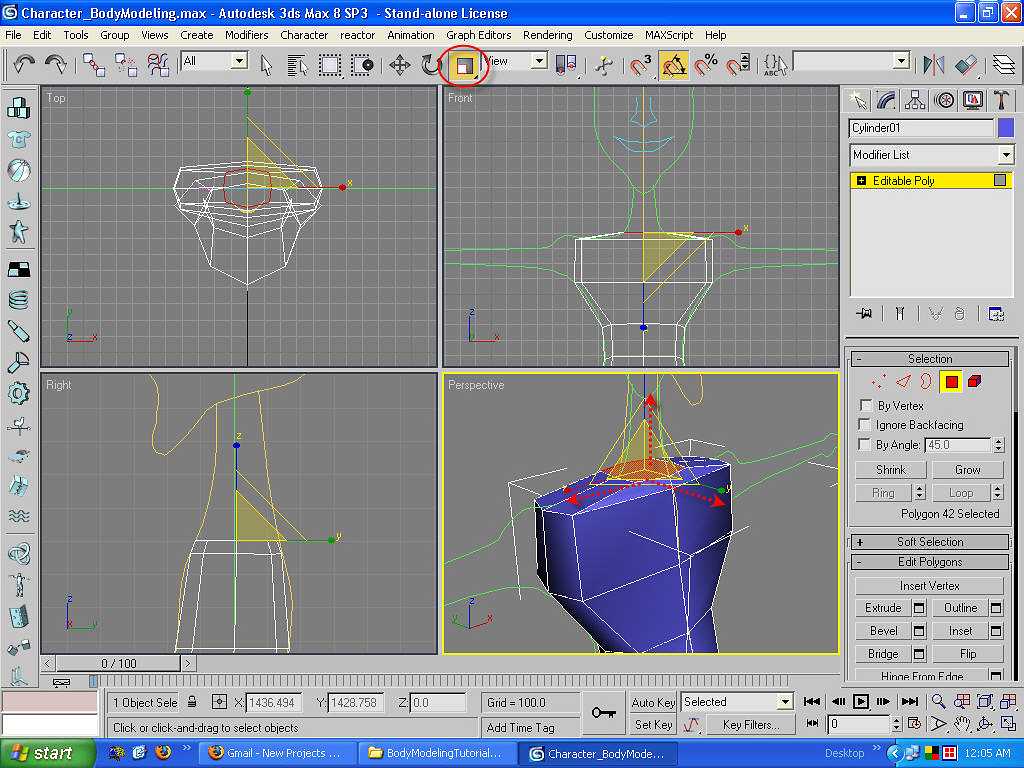Open Select by Name list tool

click(x=297, y=65)
